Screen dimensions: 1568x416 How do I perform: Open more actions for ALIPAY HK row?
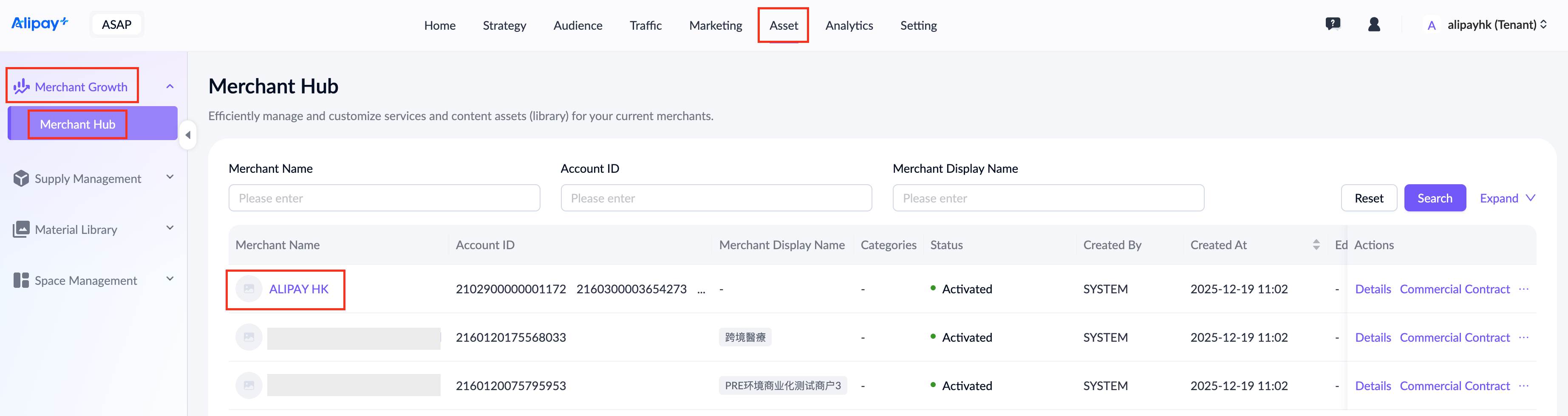point(1523,289)
